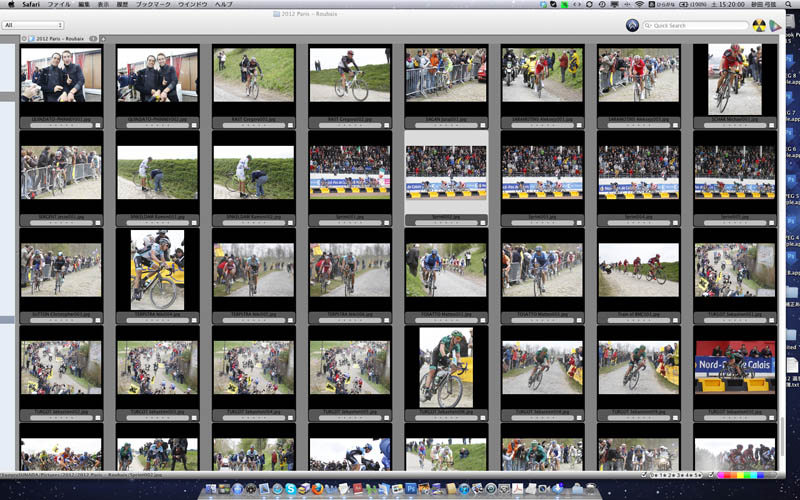
Task: Open the 表示 menu
Action: 103,4
